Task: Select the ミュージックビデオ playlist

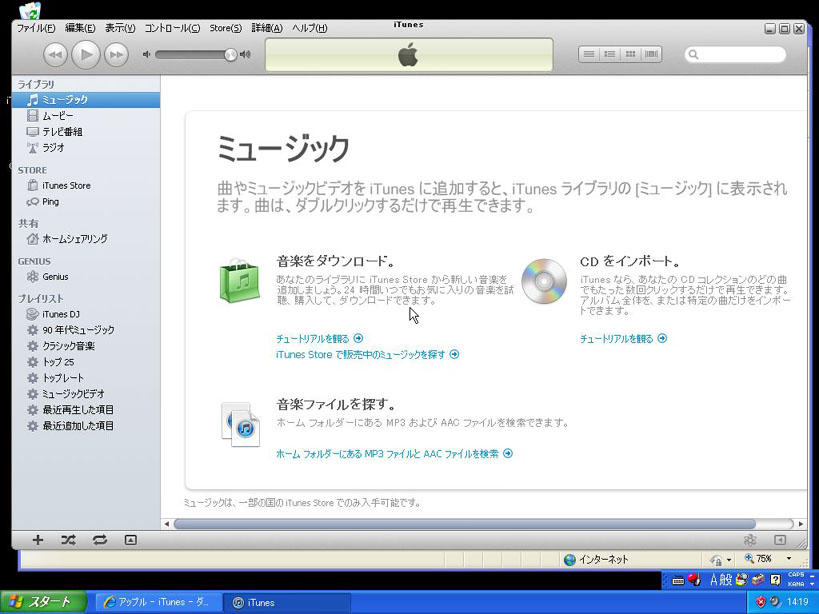Action: point(86,394)
